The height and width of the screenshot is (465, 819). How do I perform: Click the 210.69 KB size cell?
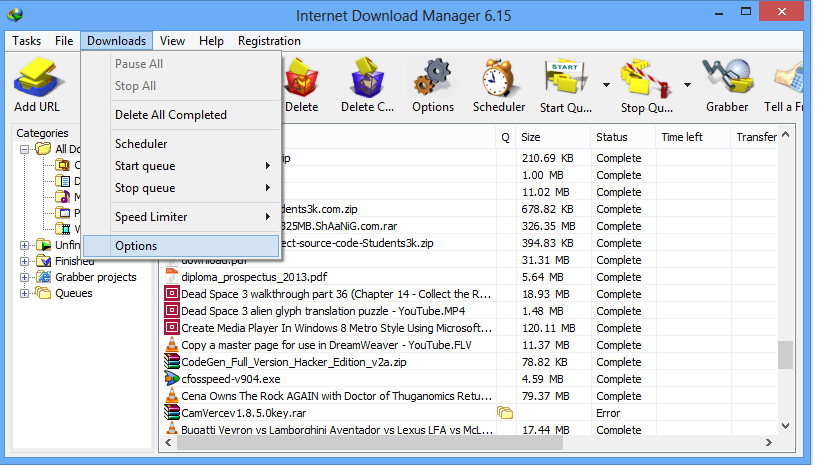[x=547, y=158]
